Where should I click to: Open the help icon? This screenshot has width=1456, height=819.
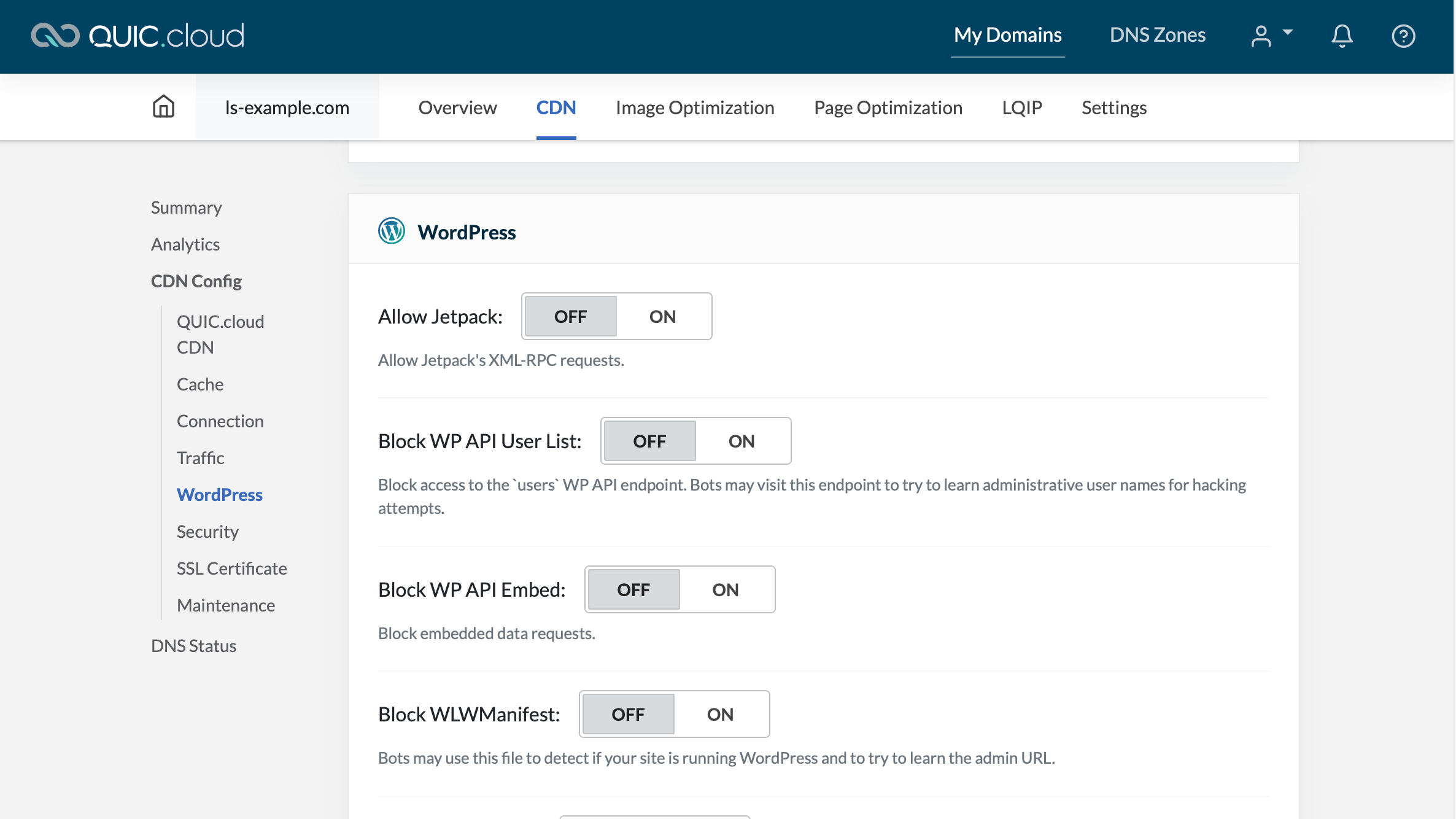pyautogui.click(x=1403, y=36)
